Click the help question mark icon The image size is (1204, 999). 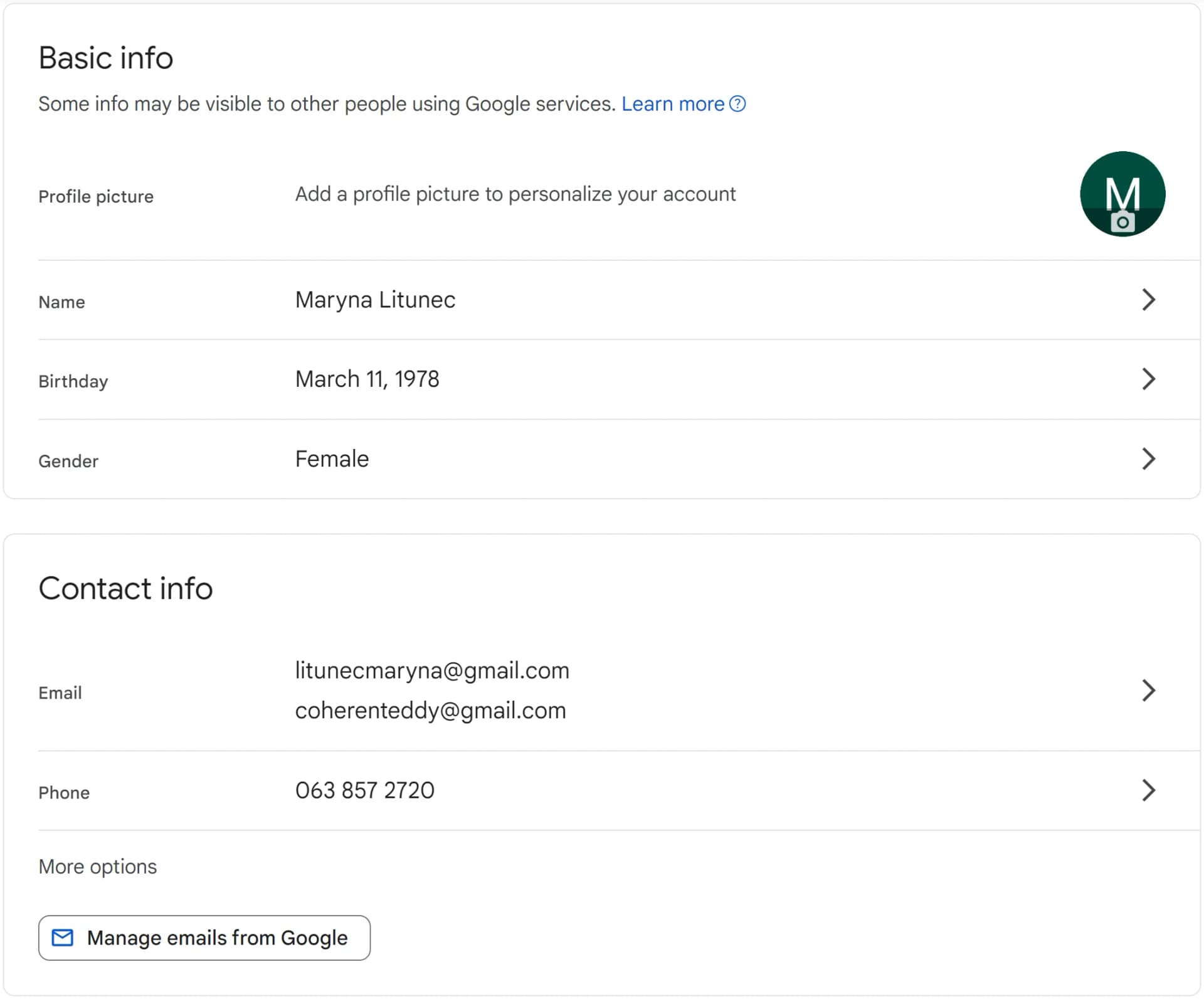click(737, 103)
